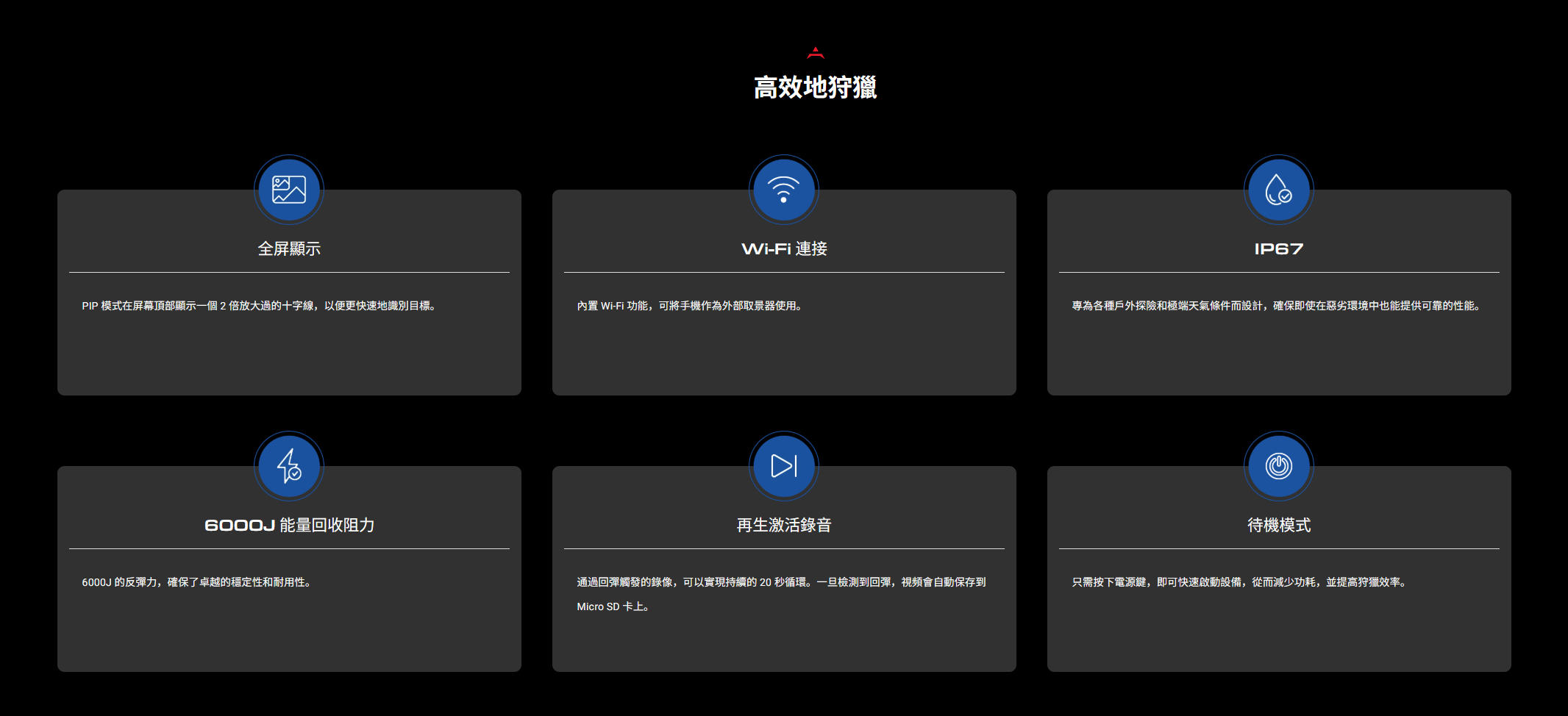
Task: Select the Wi-Fi signal icon
Action: [x=784, y=190]
